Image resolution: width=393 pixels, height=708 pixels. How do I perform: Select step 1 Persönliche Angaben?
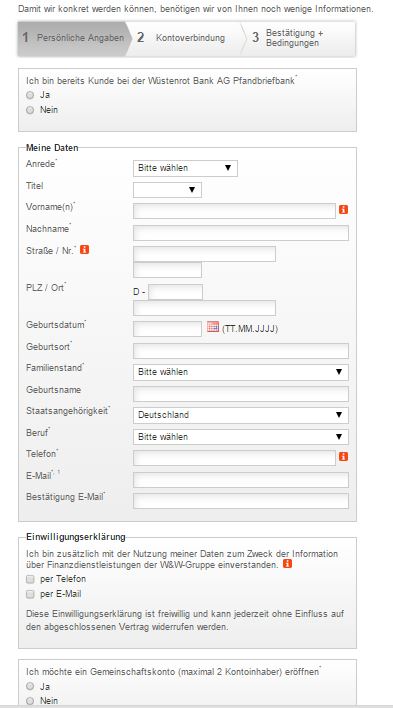point(73,38)
